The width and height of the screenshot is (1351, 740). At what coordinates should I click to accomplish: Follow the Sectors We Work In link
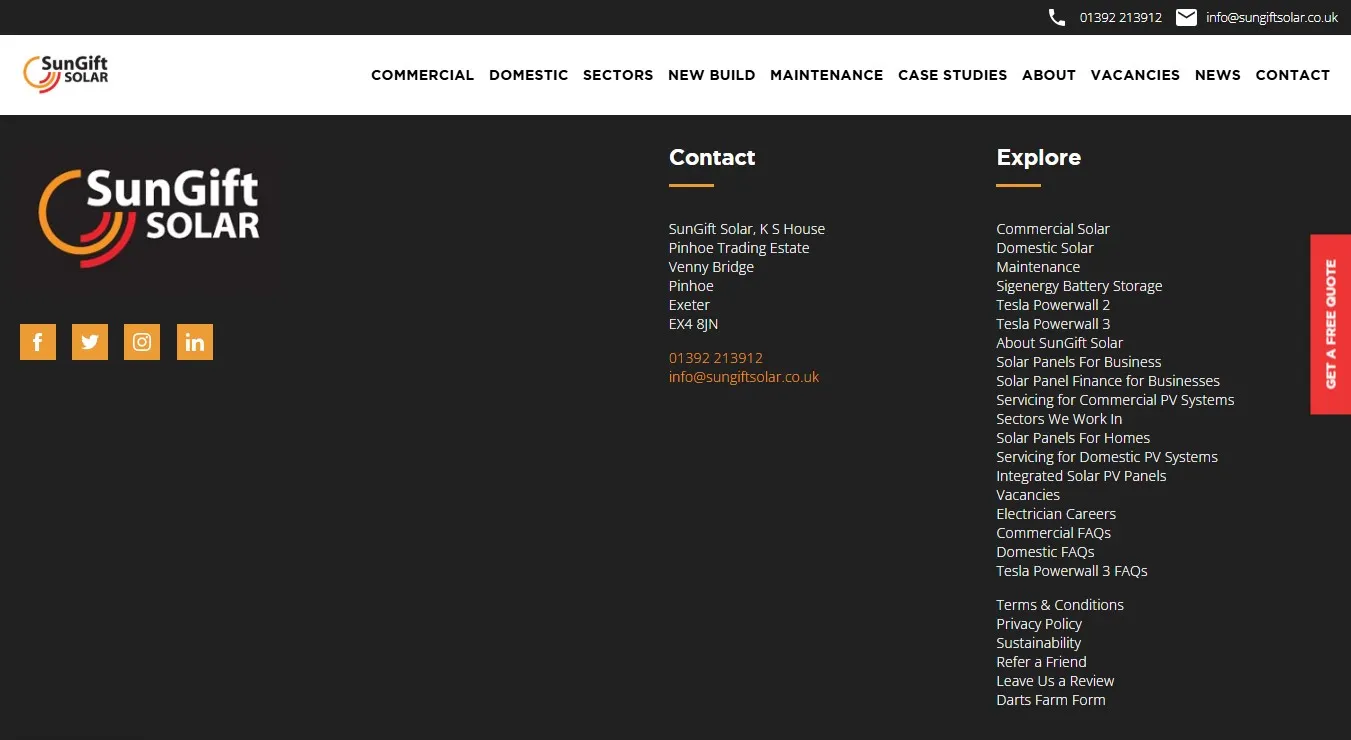(1059, 419)
